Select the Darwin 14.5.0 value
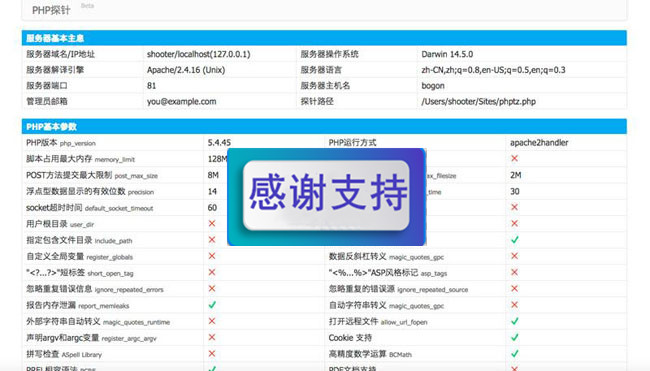 click(x=447, y=54)
